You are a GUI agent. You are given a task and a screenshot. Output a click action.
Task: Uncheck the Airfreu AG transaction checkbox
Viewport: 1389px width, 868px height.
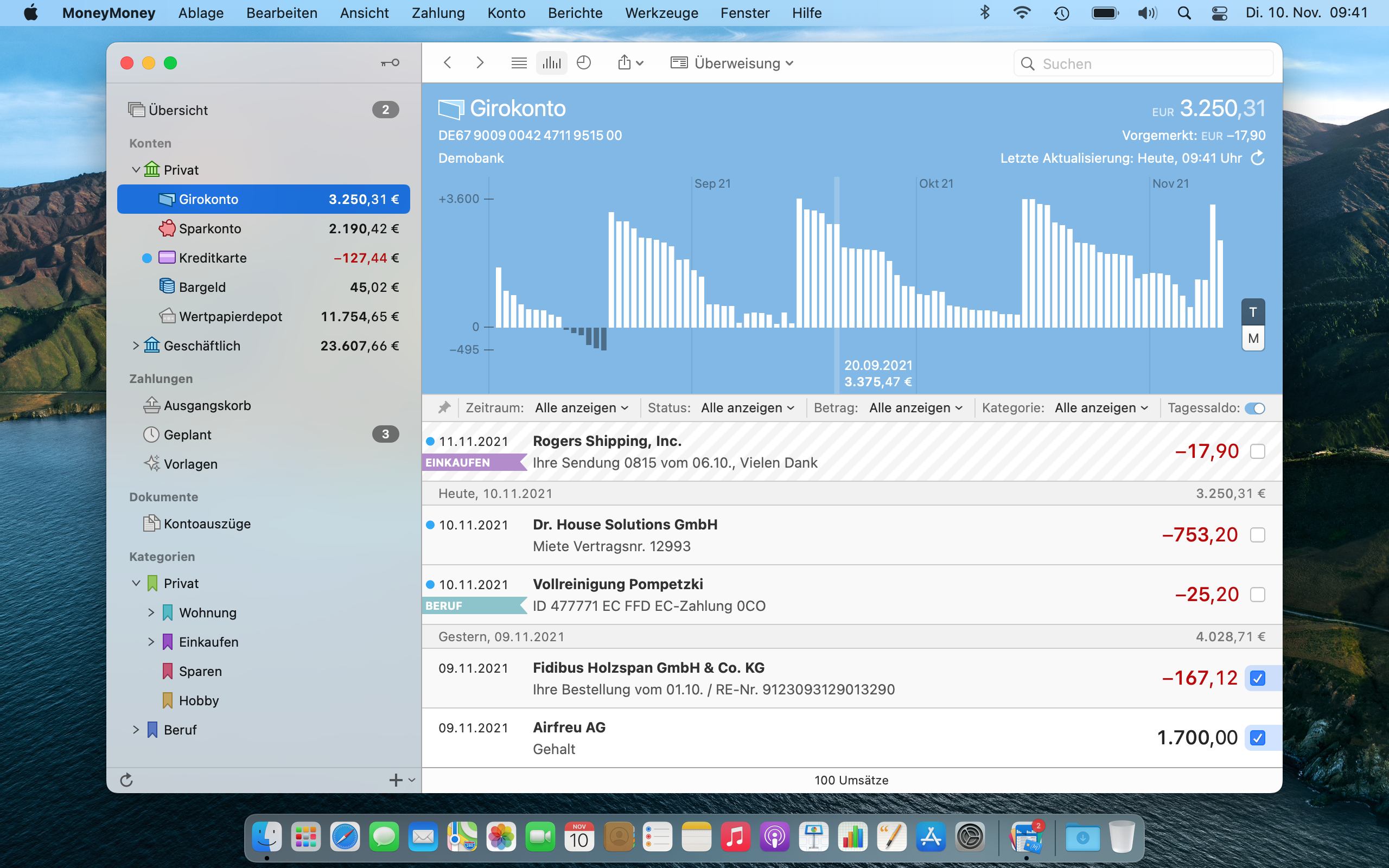point(1257,738)
